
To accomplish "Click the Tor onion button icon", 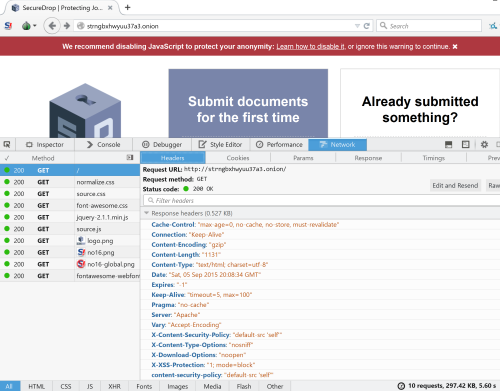I will tap(26, 26).
